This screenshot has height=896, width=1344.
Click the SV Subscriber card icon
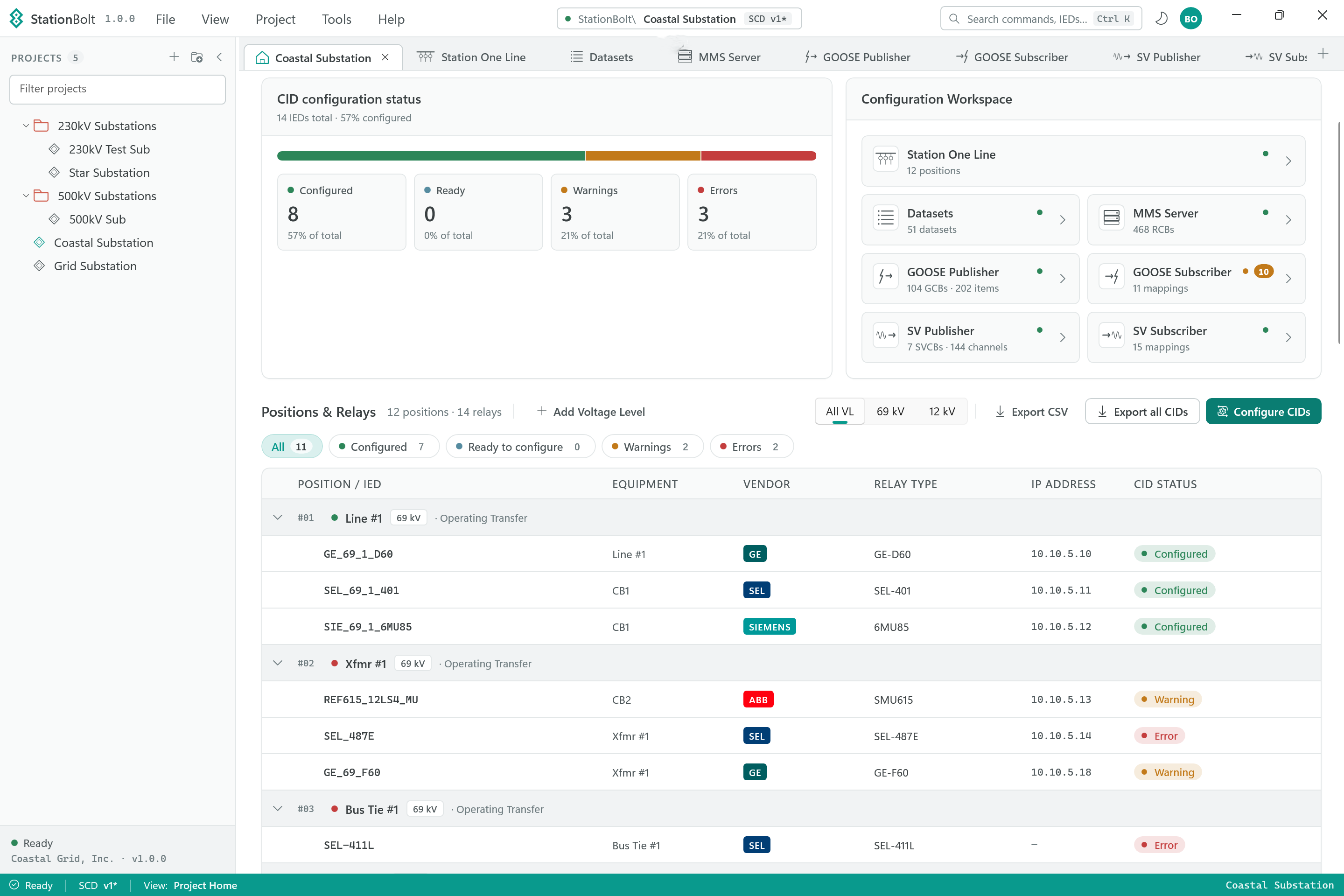pos(1112,336)
